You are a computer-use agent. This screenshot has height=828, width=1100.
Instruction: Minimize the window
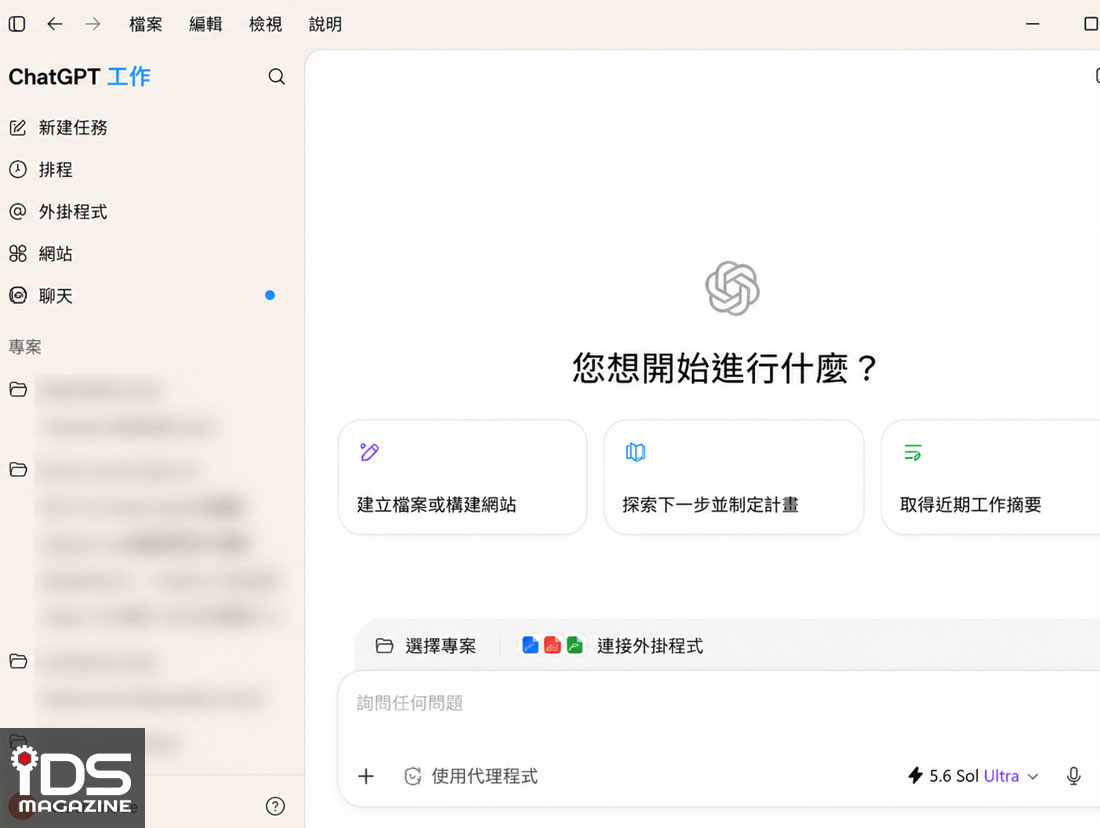point(1033,24)
